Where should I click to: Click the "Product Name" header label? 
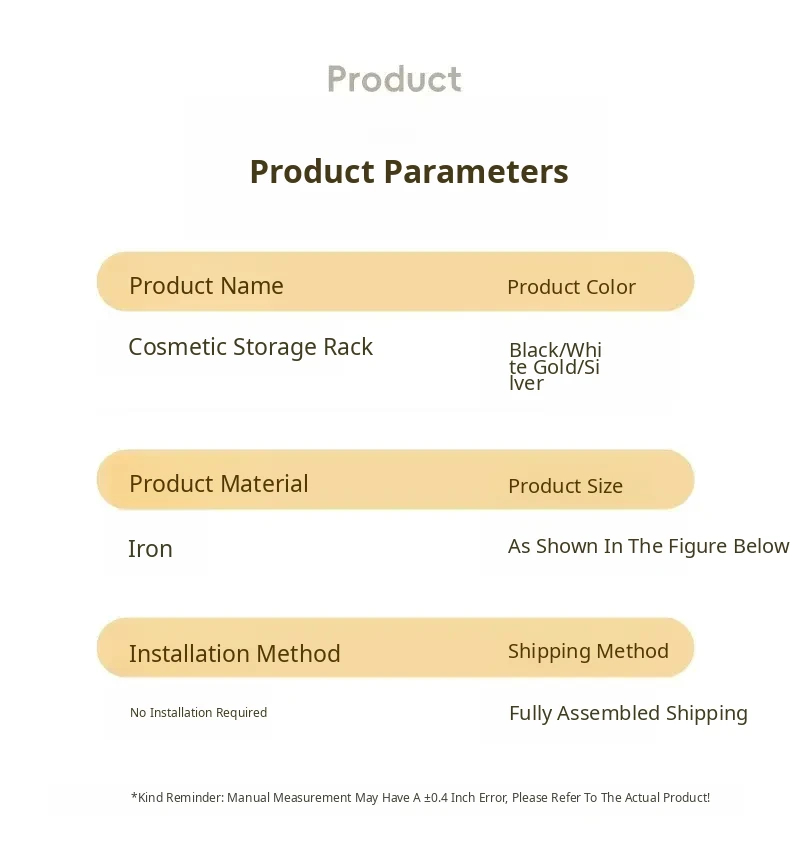point(206,286)
